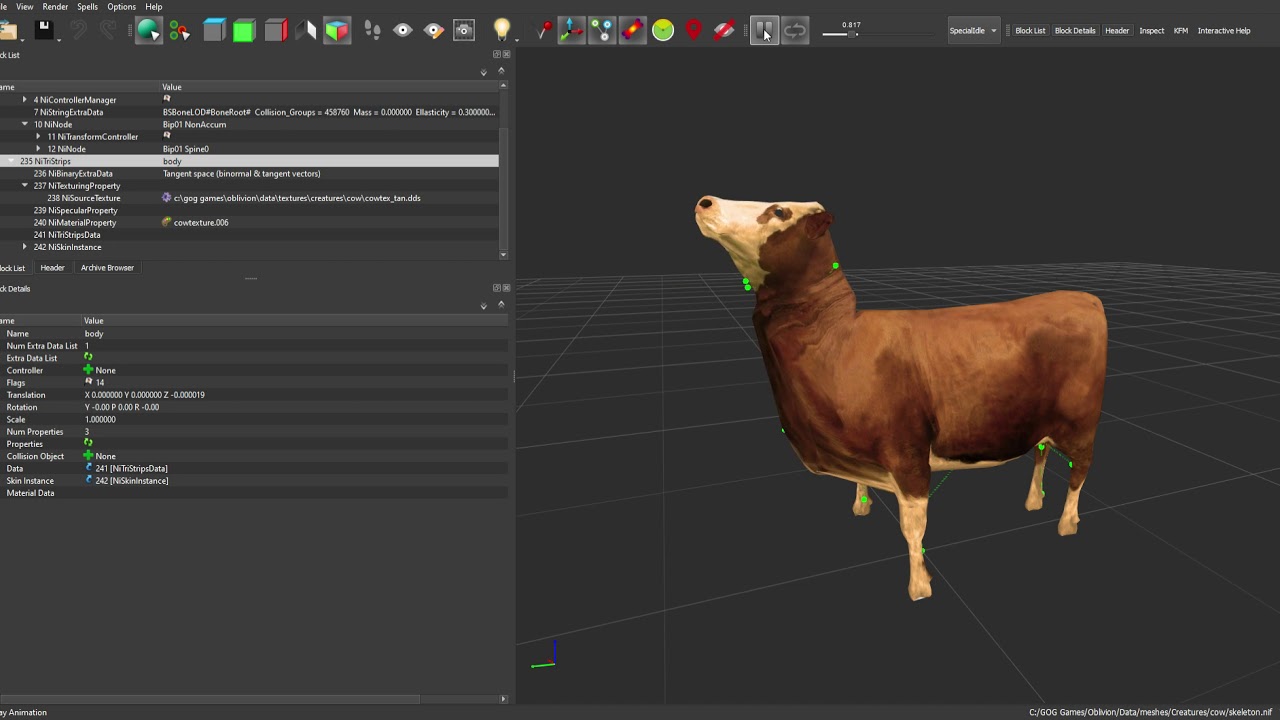Pause the animation playback
Screen dimensions: 1280x720
click(x=764, y=31)
